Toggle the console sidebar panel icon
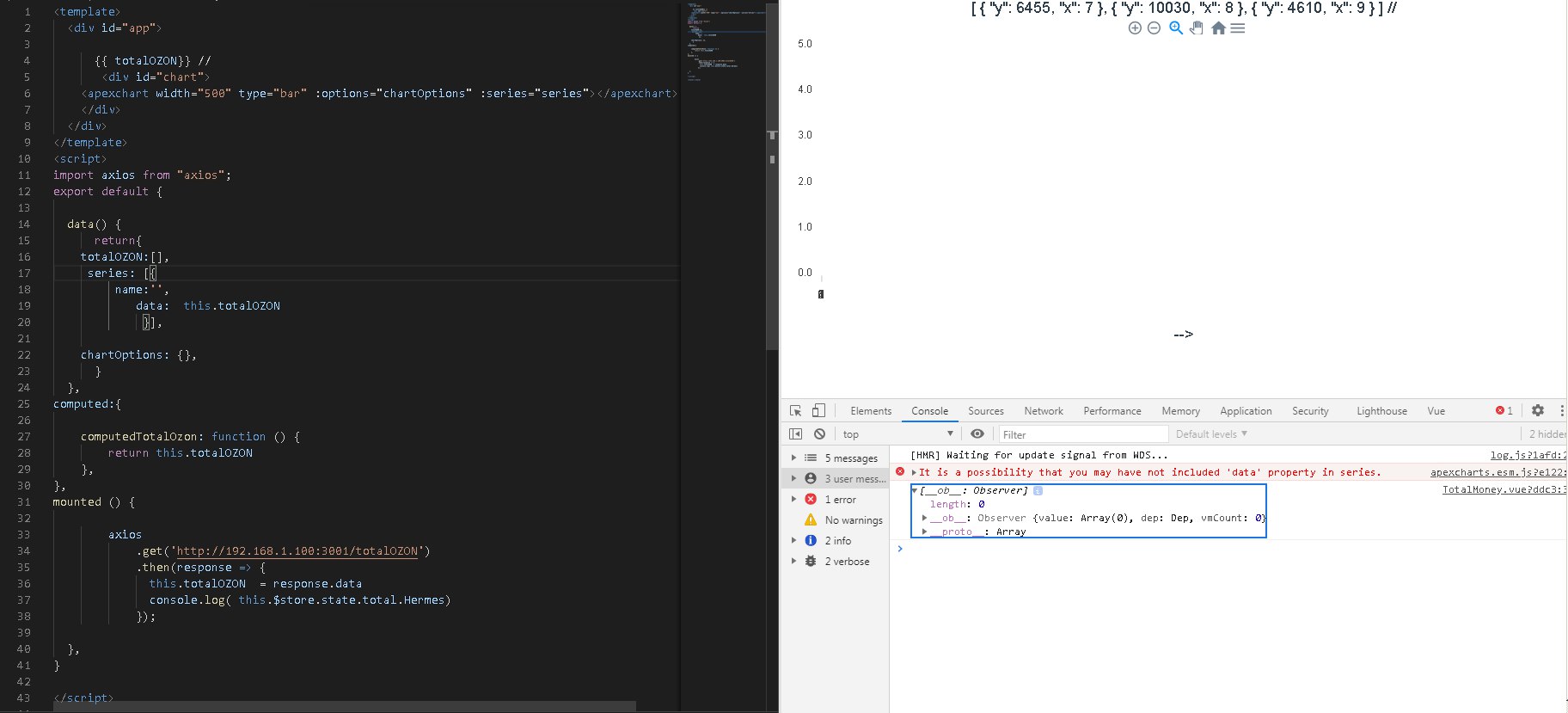Screen dimensions: 1568x713 tap(795, 434)
